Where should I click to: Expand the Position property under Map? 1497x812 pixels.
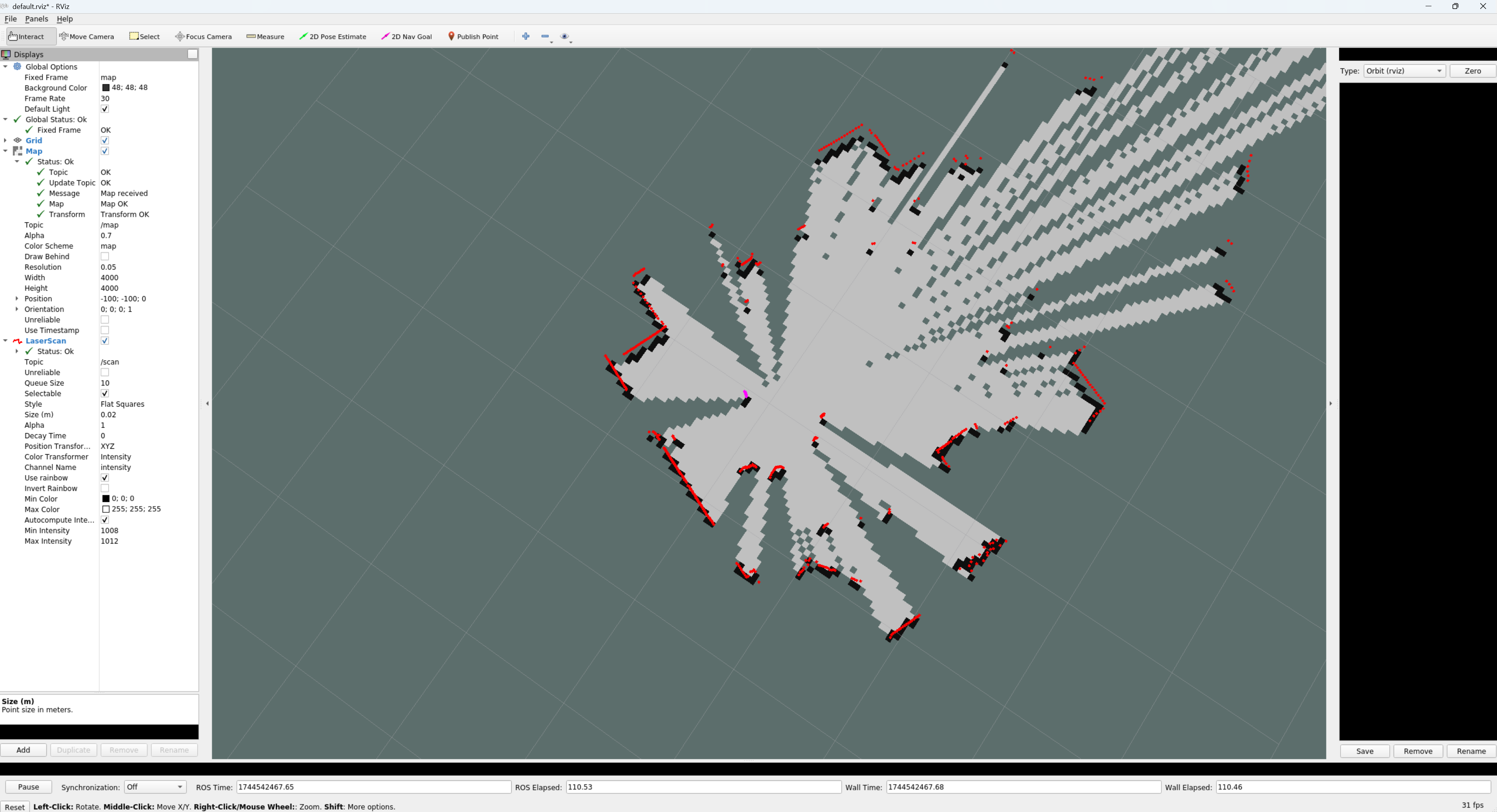17,298
